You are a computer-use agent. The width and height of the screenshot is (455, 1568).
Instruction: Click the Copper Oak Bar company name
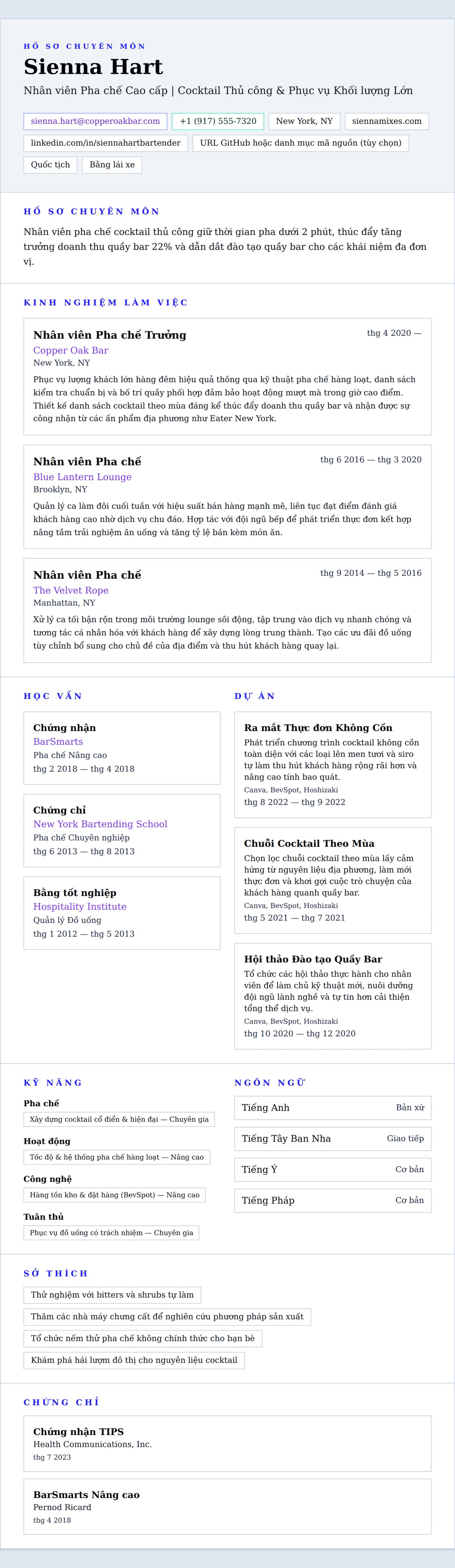[71, 351]
